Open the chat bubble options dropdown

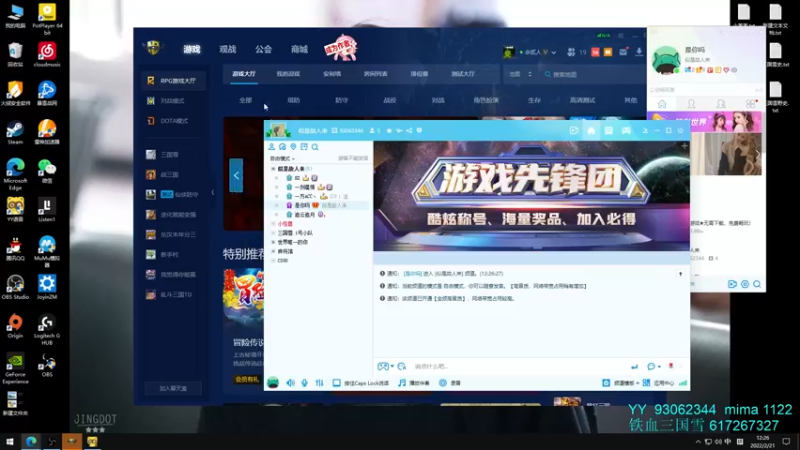coord(659,366)
